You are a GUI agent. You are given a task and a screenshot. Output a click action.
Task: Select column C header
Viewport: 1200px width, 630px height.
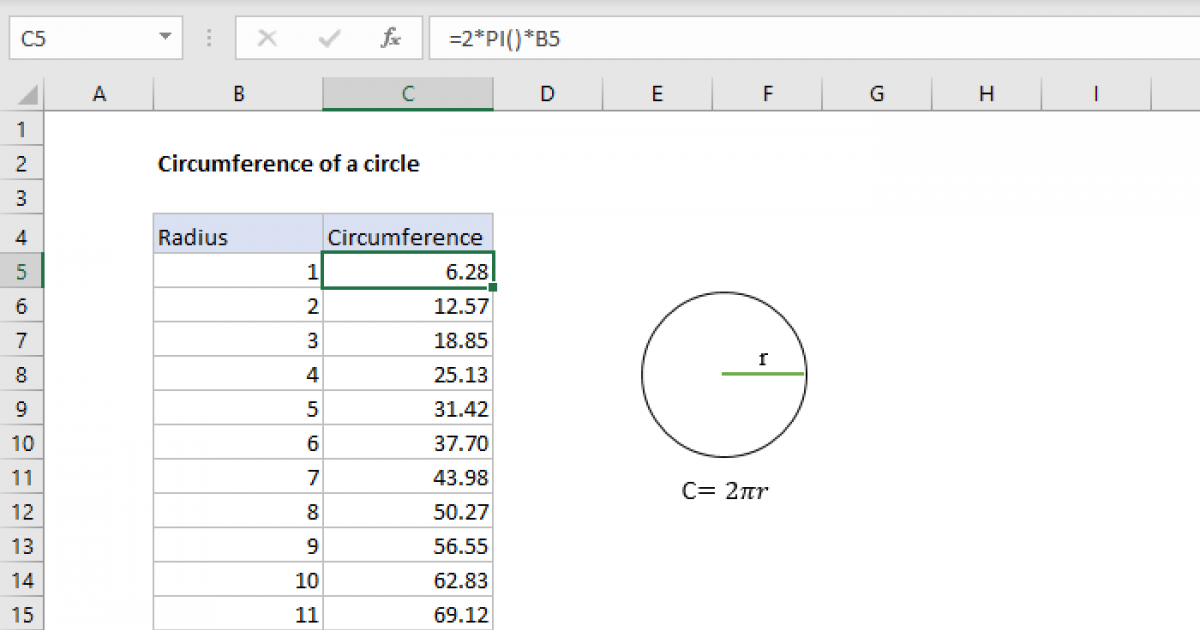coord(408,94)
